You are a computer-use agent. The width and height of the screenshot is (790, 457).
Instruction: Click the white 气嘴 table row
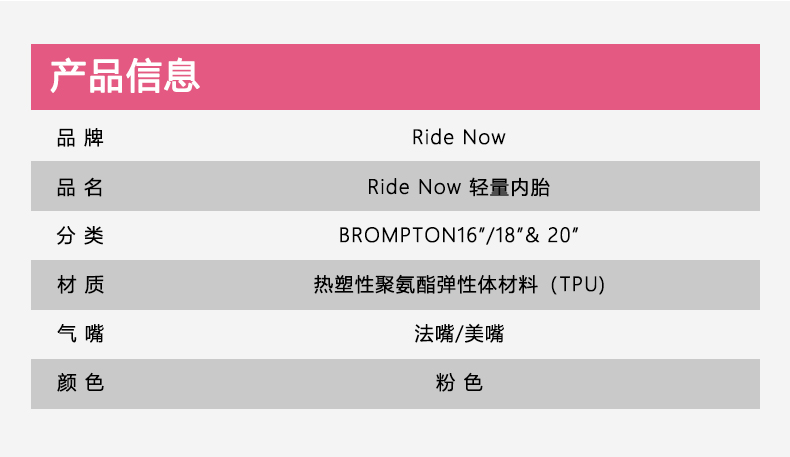click(396, 334)
